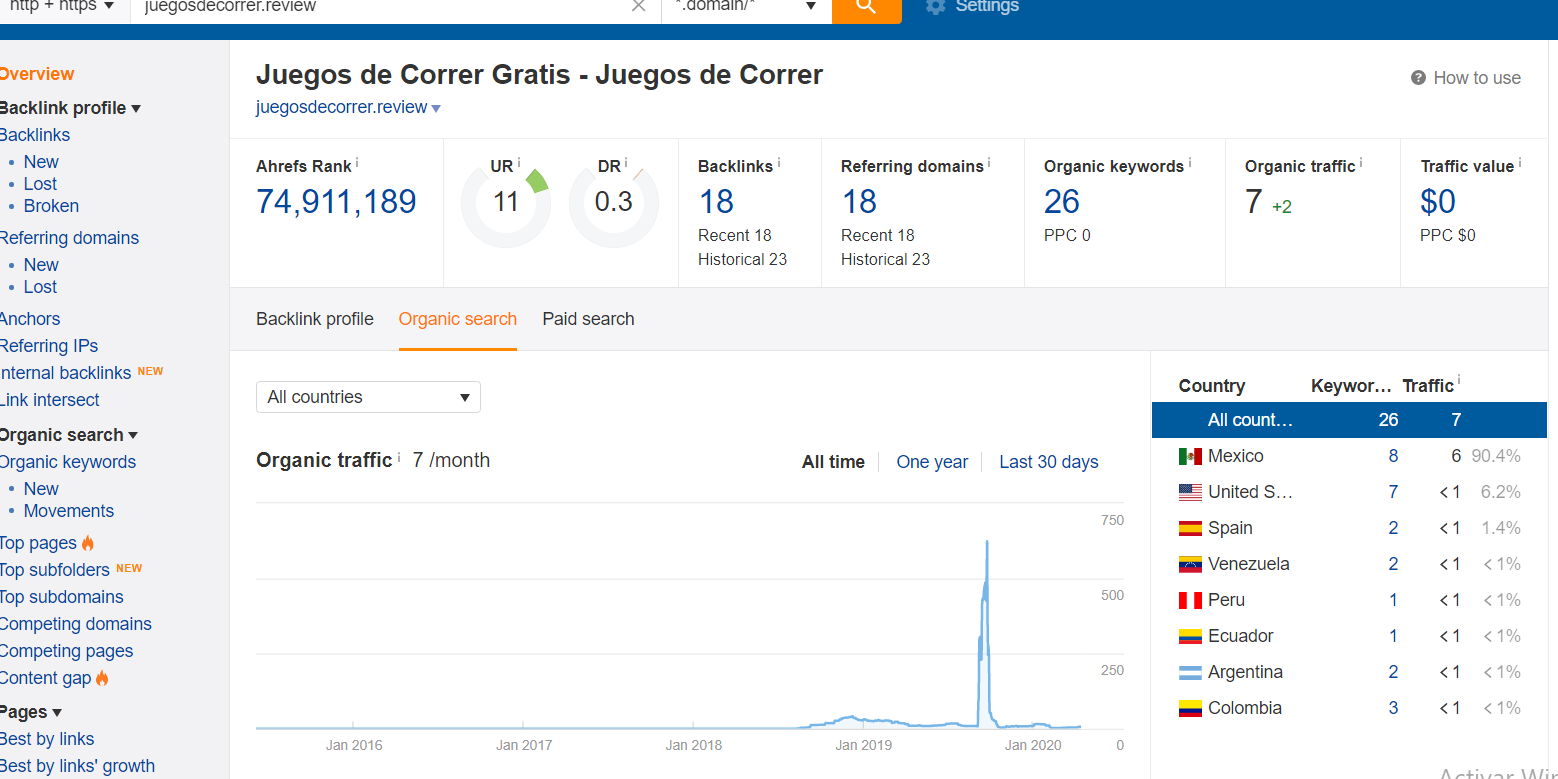1558x779 pixels.
Task: Click Colombia's keyword count 3
Action: click(x=1393, y=708)
